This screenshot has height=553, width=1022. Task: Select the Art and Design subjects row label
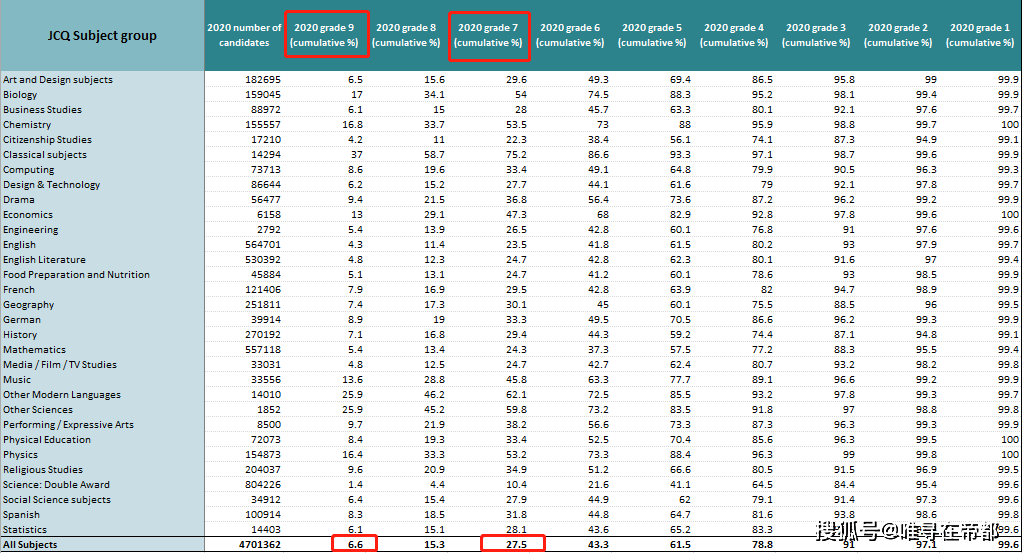(58, 80)
